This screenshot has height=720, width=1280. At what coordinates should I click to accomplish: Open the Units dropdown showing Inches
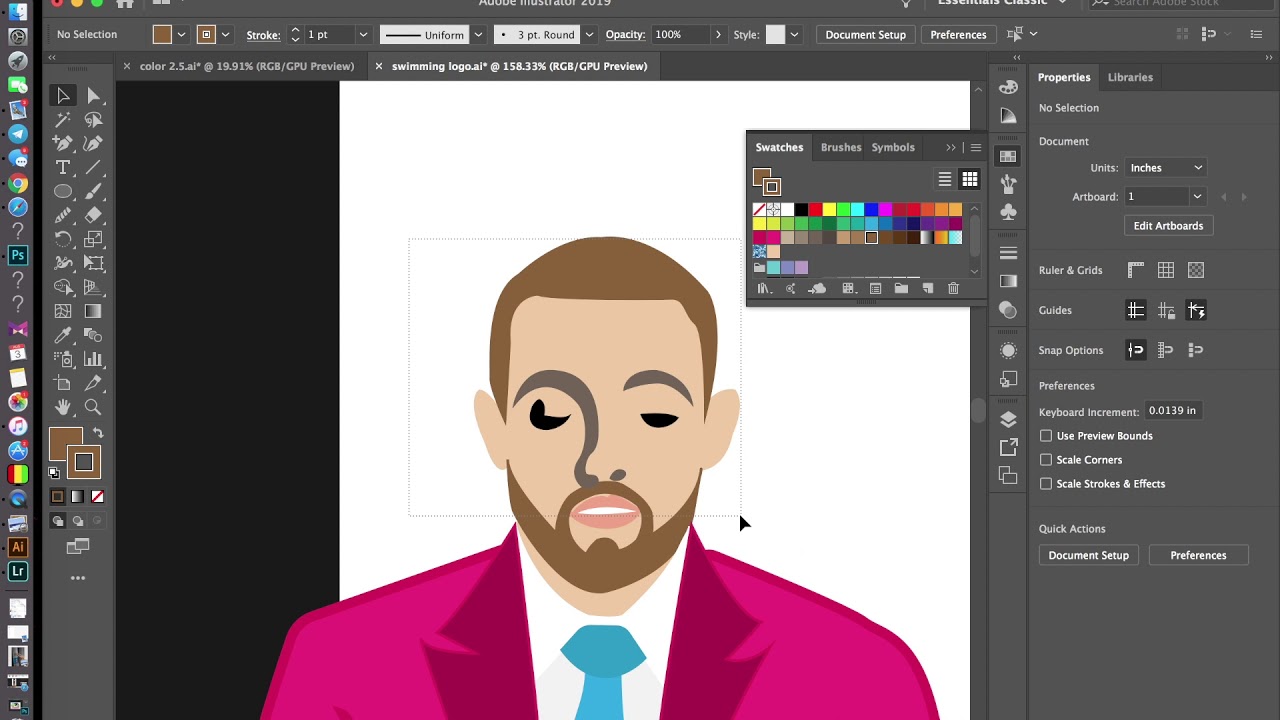coord(1166,168)
